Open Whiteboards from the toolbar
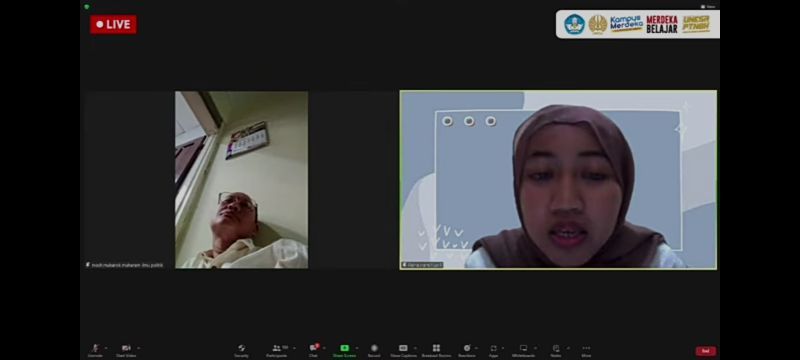This screenshot has width=800, height=360. [523, 350]
